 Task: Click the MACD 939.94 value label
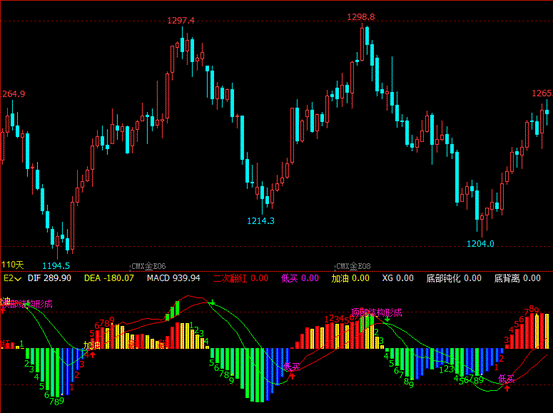174,278
